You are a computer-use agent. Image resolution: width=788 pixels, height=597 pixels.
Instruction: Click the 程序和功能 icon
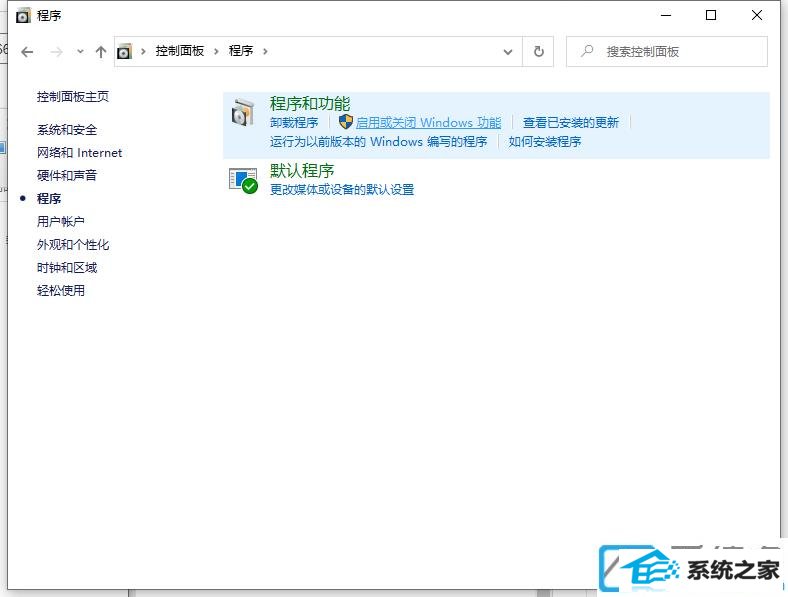[x=243, y=112]
